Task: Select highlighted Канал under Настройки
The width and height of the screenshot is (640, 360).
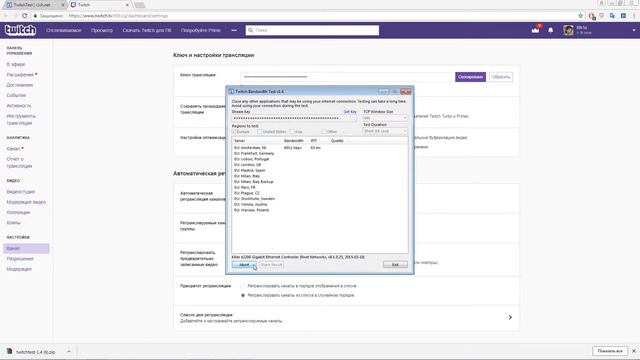Action: [x=27, y=248]
